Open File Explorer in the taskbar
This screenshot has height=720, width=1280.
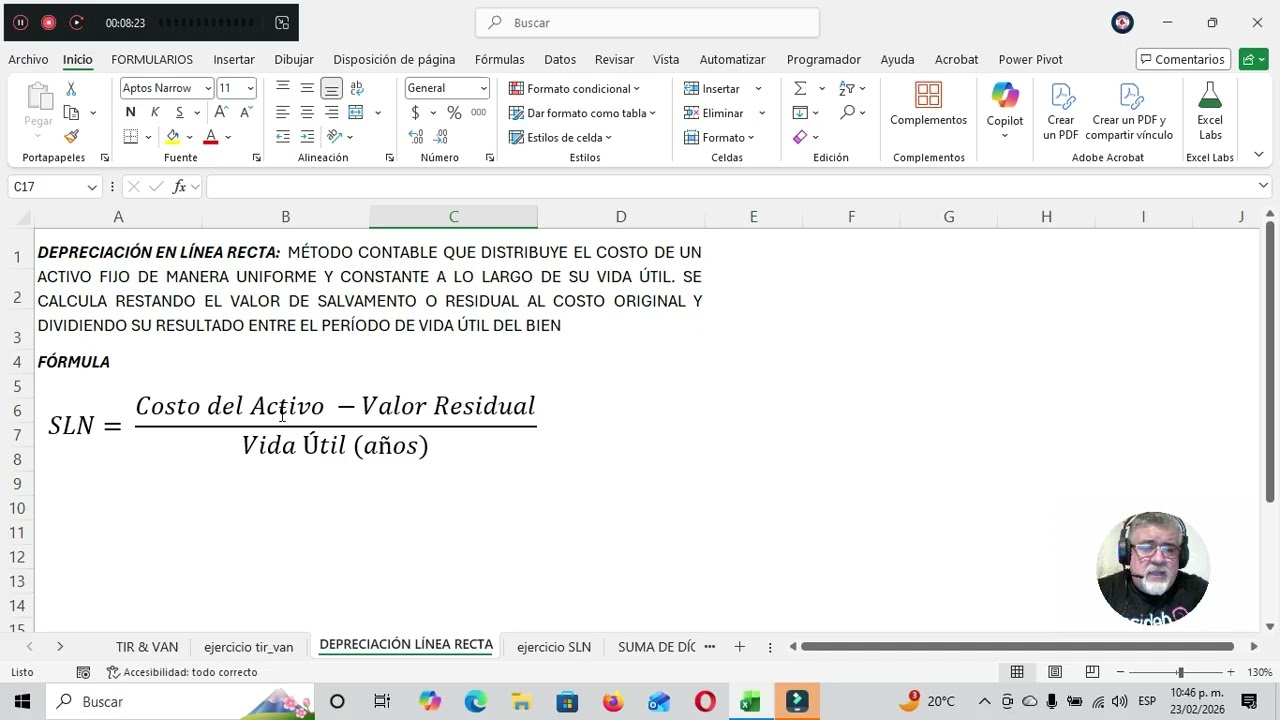point(521,702)
